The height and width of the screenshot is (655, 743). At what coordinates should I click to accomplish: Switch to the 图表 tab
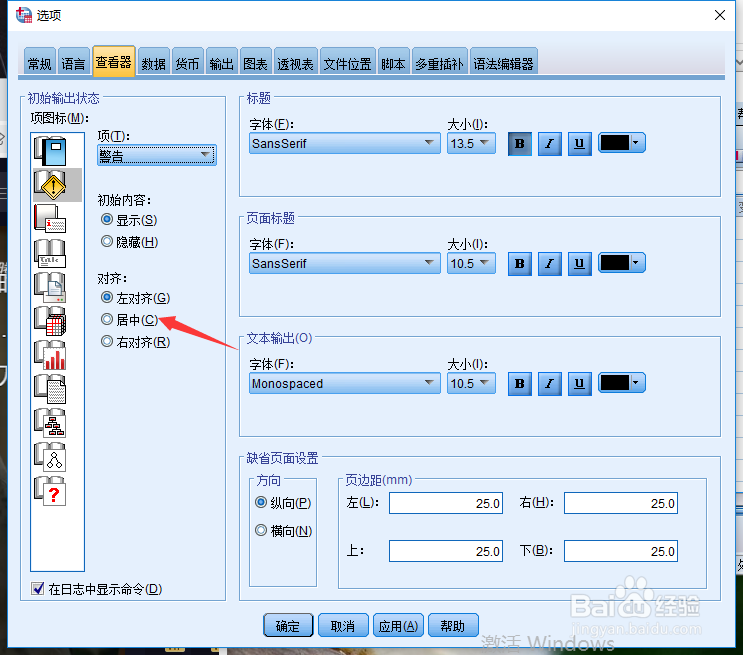pyautogui.click(x=255, y=63)
